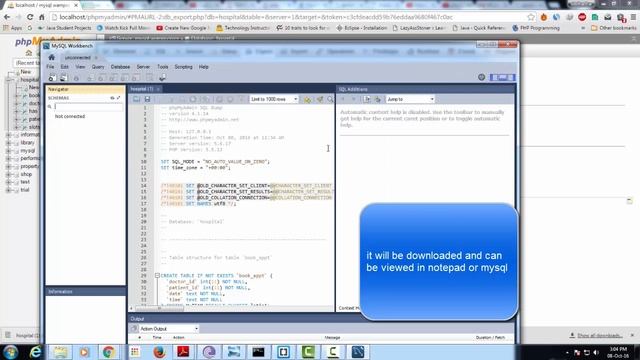Open the Query menu
The image size is (640, 360).
98,67
